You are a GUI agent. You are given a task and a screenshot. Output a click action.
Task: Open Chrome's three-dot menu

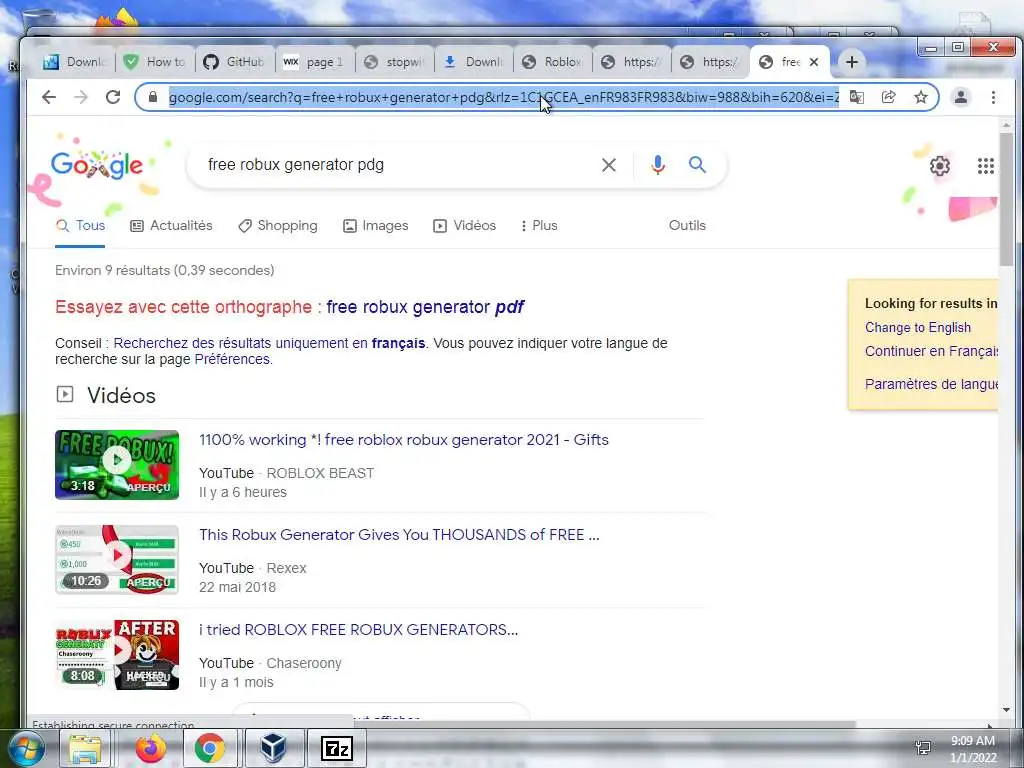pyautogui.click(x=993, y=97)
